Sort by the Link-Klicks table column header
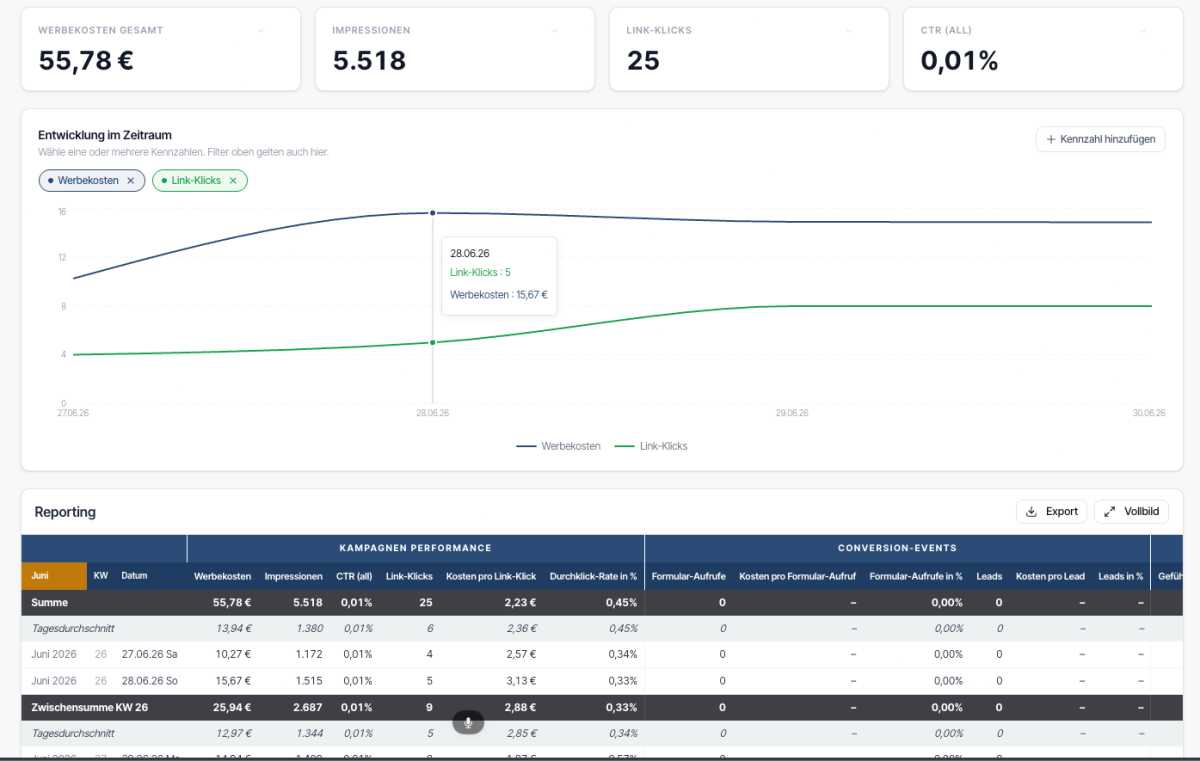This screenshot has height=761, width=1200. (409, 576)
